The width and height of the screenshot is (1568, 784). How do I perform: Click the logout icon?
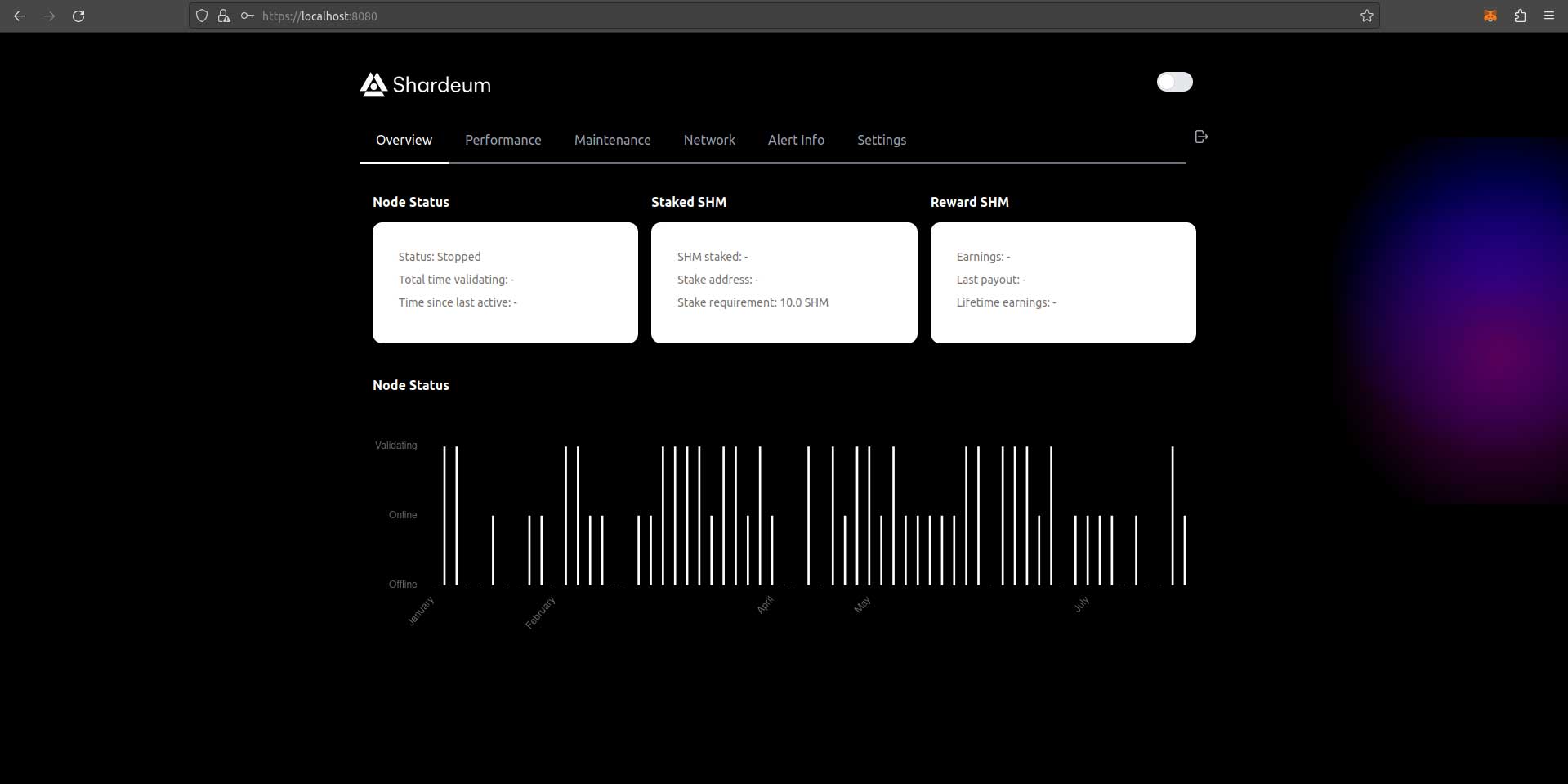tap(1201, 137)
